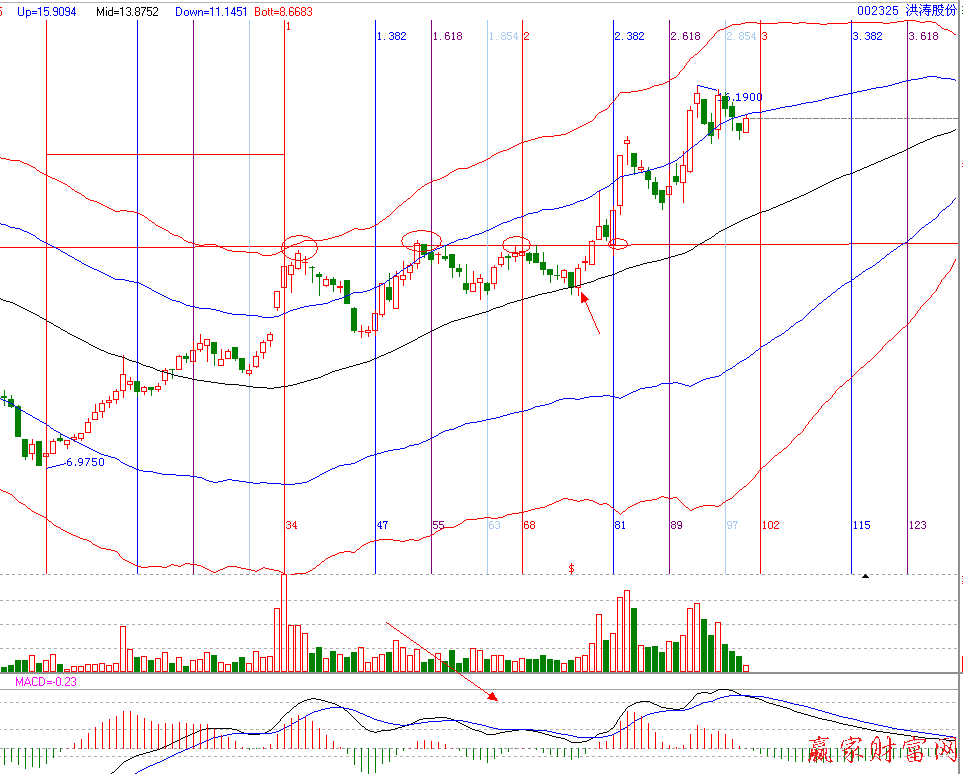Click the red arrowhead in MACD panel
This screenshot has height=774, width=963.
coord(491,695)
